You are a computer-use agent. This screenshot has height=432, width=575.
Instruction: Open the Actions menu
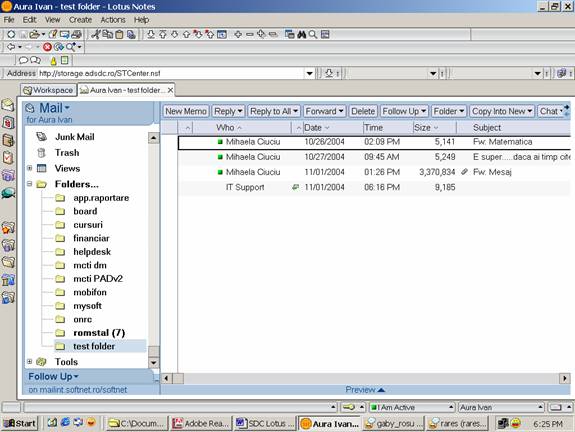pos(113,20)
